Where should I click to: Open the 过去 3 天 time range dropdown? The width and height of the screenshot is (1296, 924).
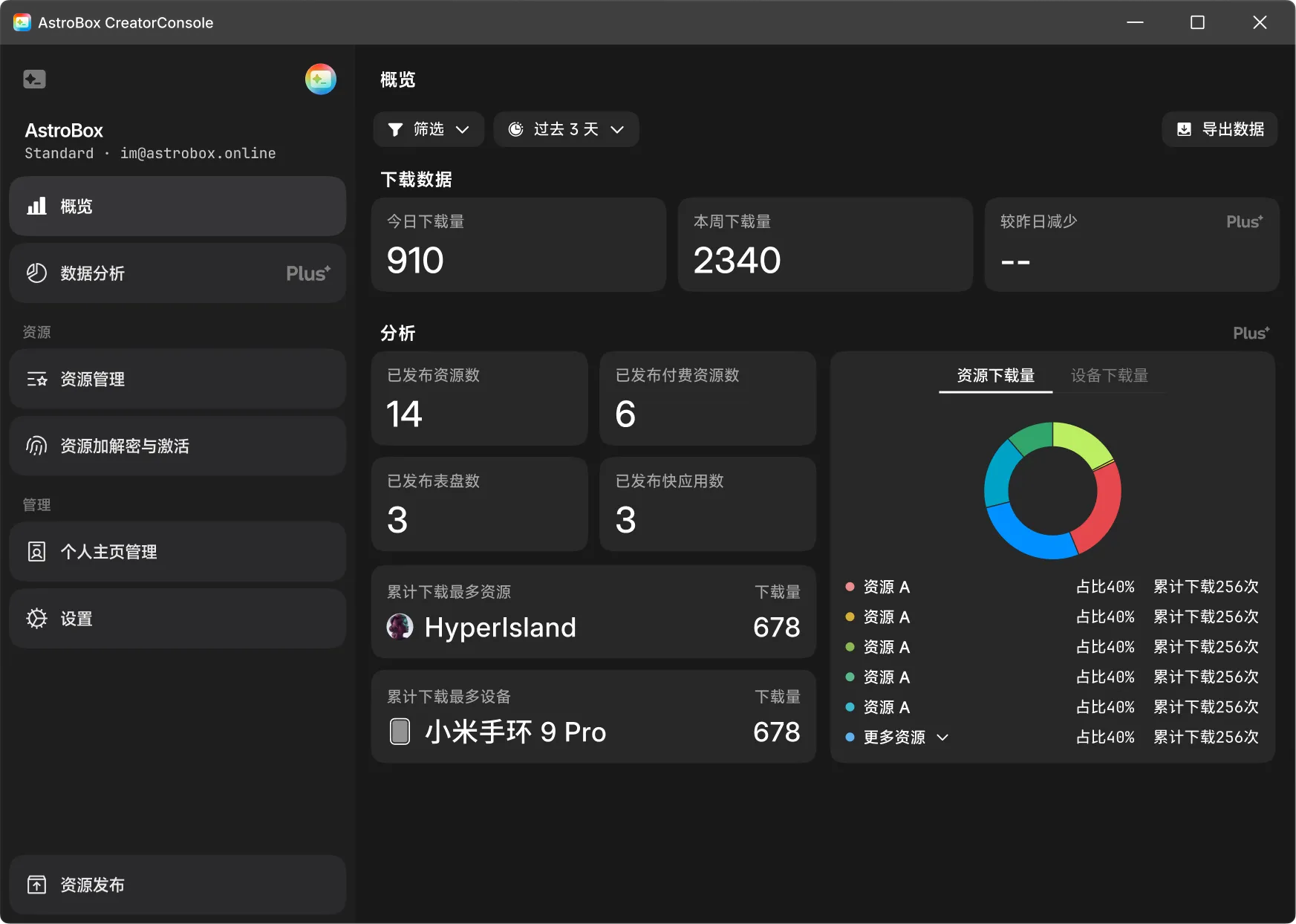(566, 129)
